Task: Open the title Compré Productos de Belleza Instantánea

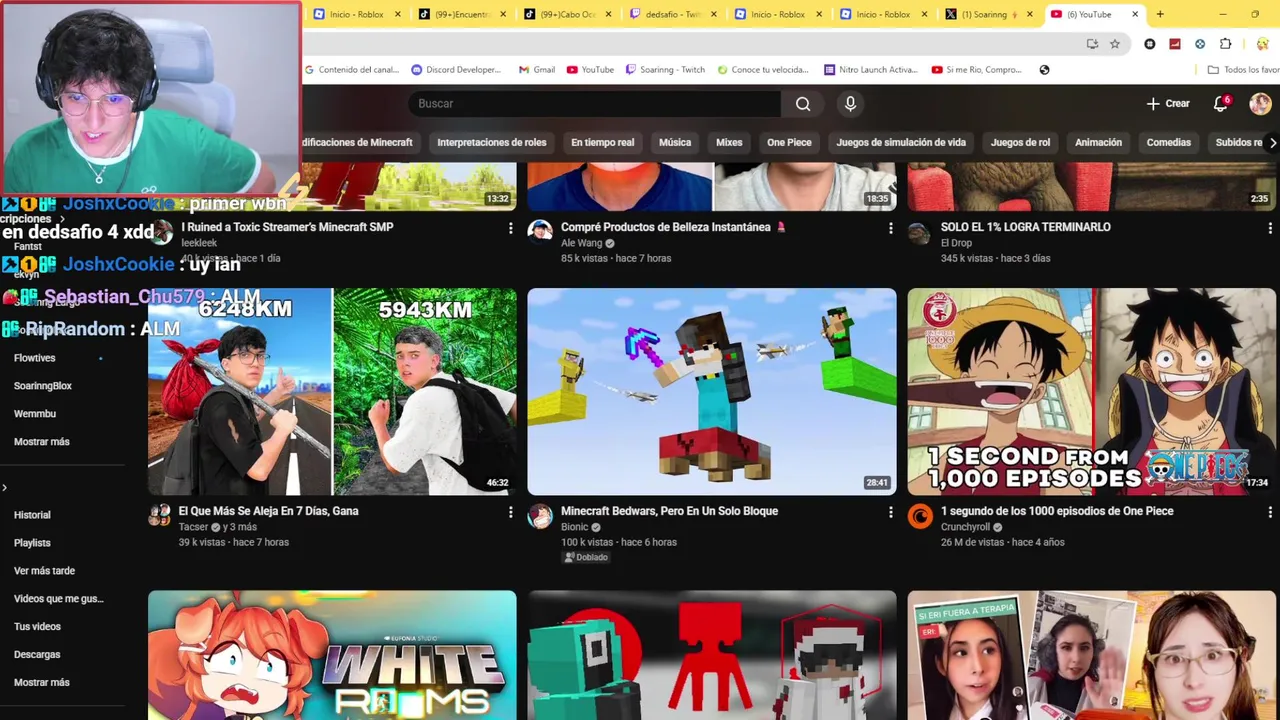Action: 674,227
